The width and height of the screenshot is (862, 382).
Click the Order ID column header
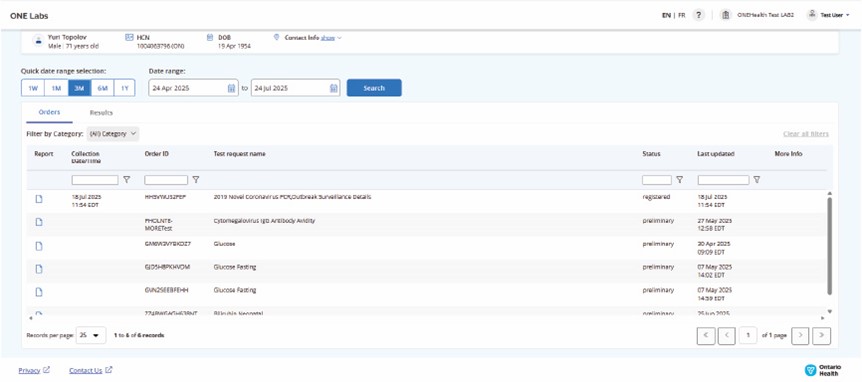[x=157, y=154]
